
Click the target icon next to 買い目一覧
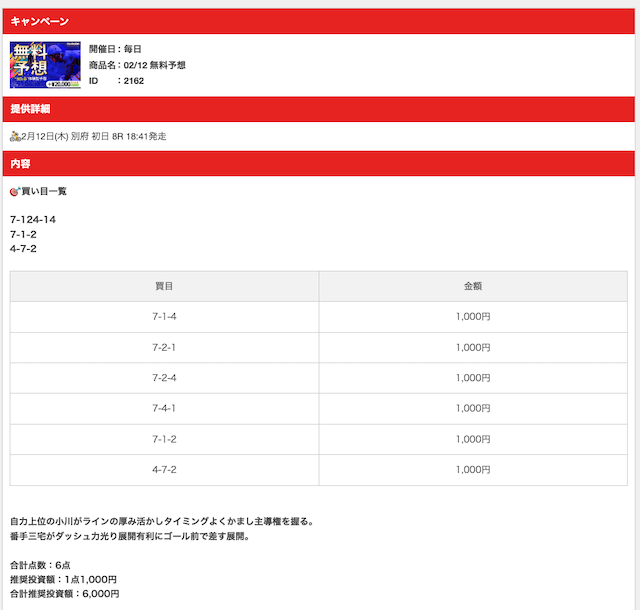click(x=15, y=191)
